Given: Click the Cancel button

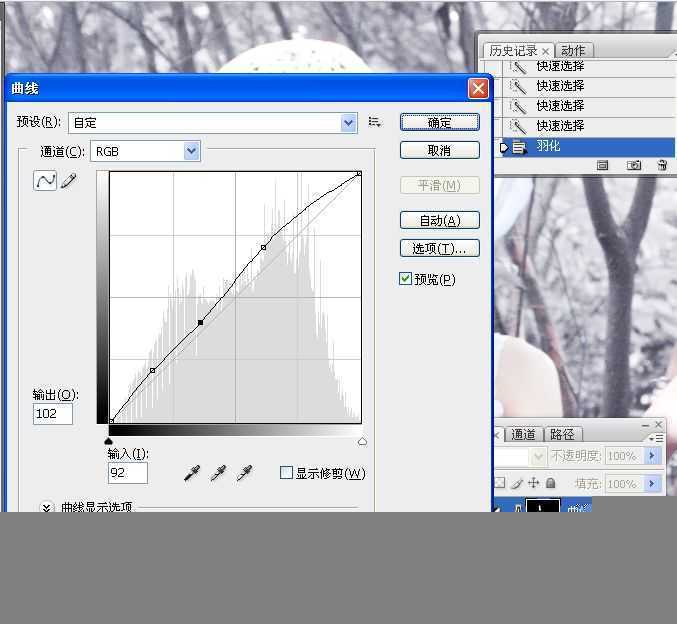Looking at the screenshot, I should coord(440,150).
